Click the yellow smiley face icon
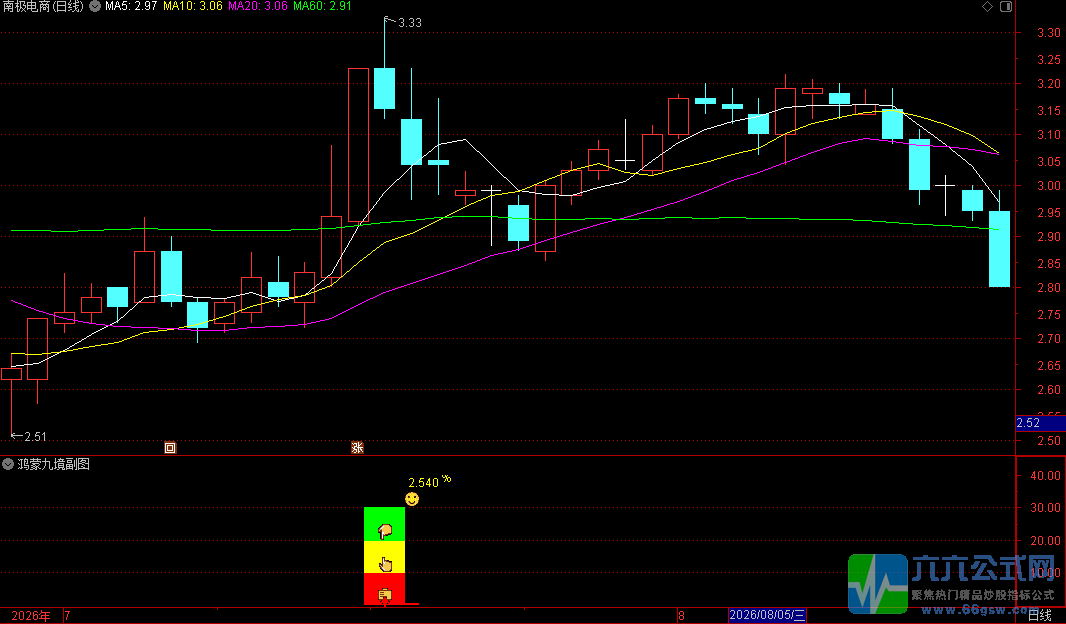The image size is (1066, 624). pyautogui.click(x=412, y=500)
